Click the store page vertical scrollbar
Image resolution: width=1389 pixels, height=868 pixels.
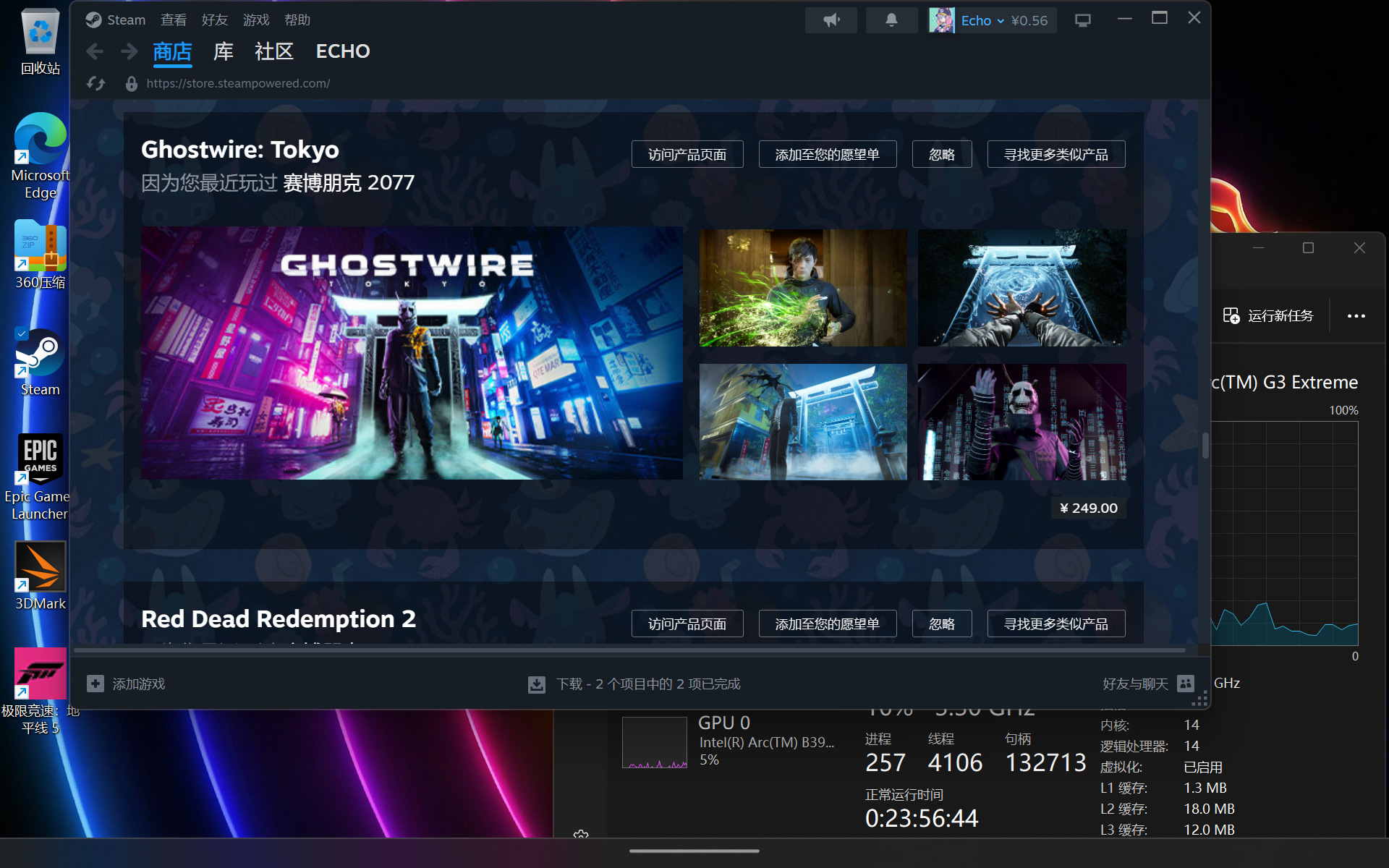click(1205, 446)
